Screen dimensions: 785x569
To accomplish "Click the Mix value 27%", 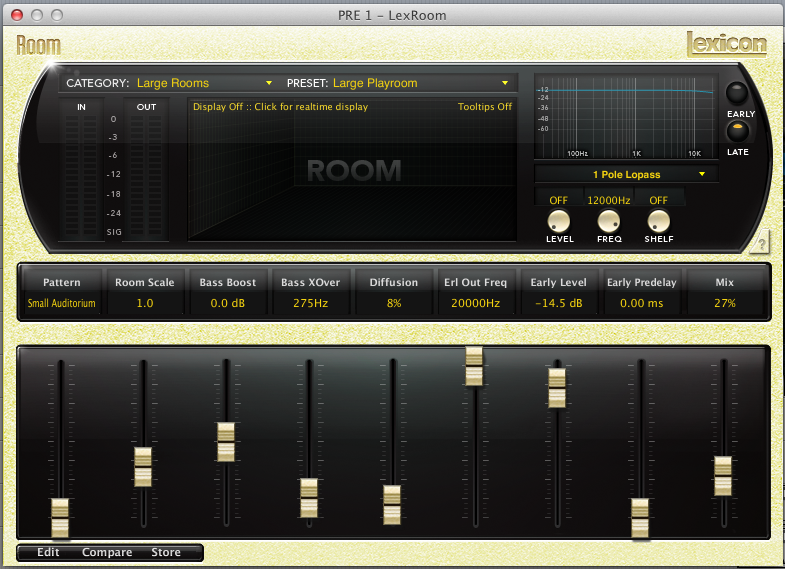I will 724,303.
